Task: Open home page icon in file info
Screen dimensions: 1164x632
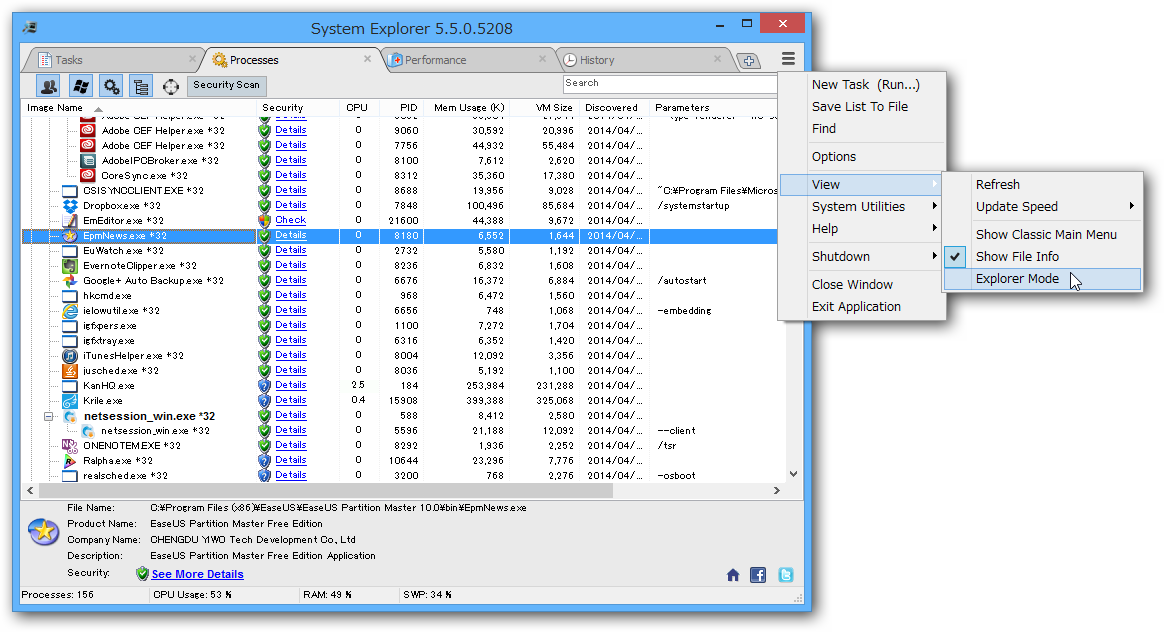Action: click(x=733, y=575)
